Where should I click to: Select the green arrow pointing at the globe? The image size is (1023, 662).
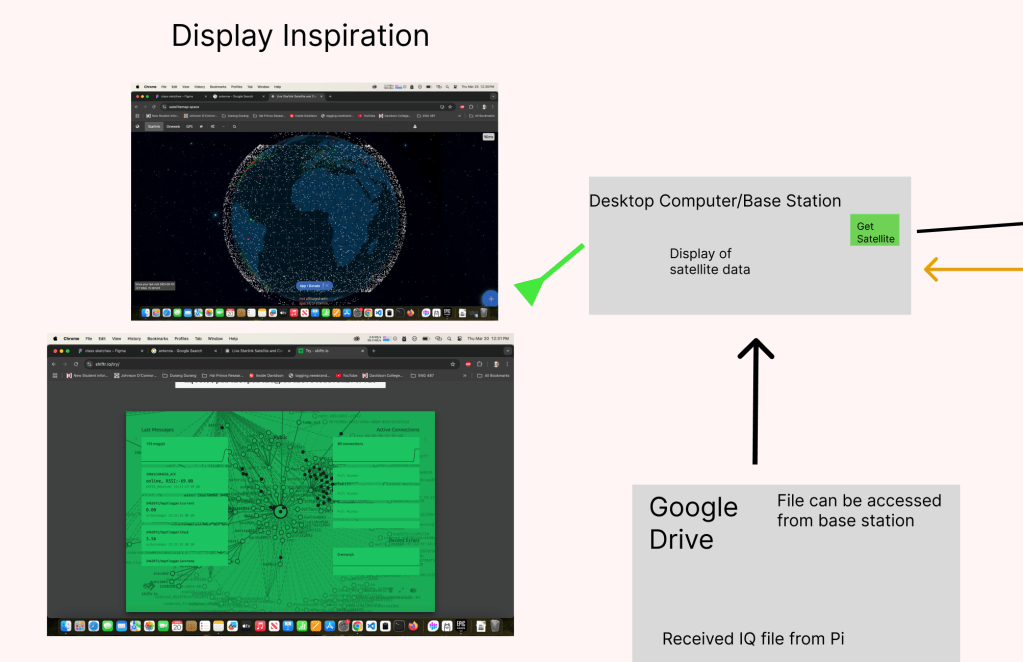548,271
